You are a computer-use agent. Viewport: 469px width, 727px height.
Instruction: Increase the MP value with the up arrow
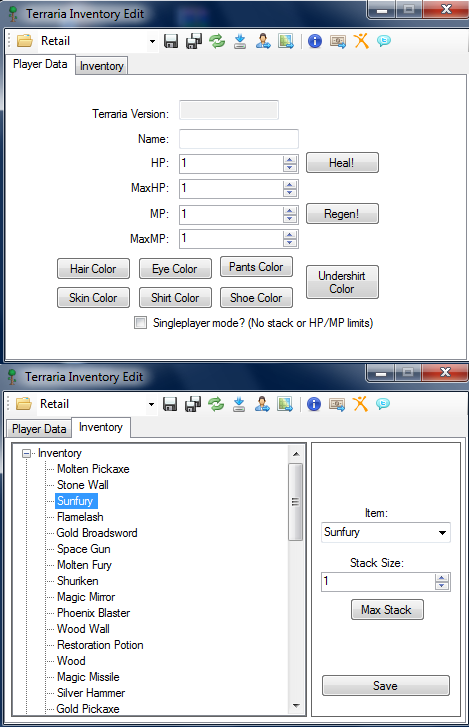(x=290, y=210)
